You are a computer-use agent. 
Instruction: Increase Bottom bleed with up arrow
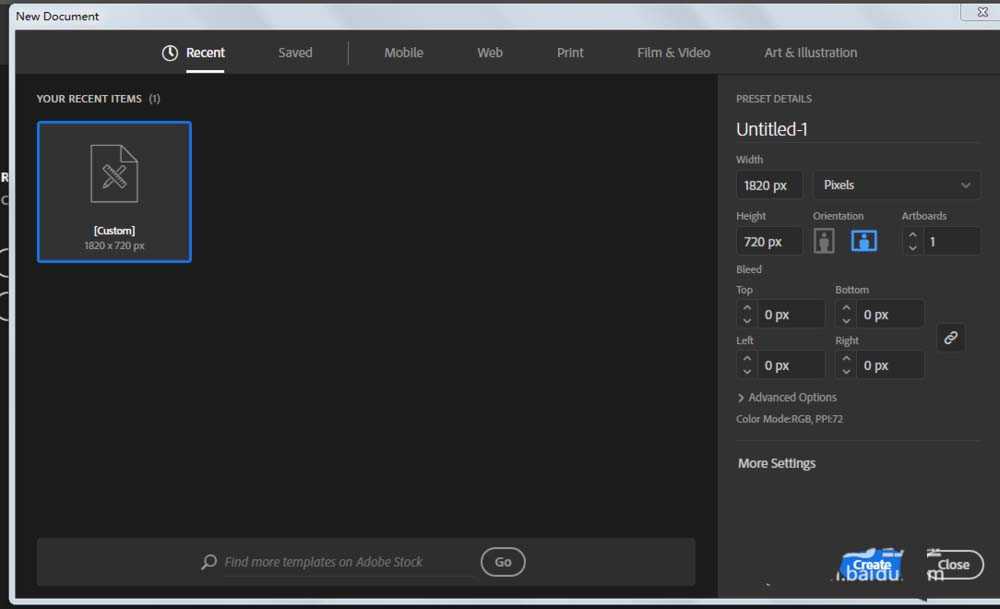point(846,308)
